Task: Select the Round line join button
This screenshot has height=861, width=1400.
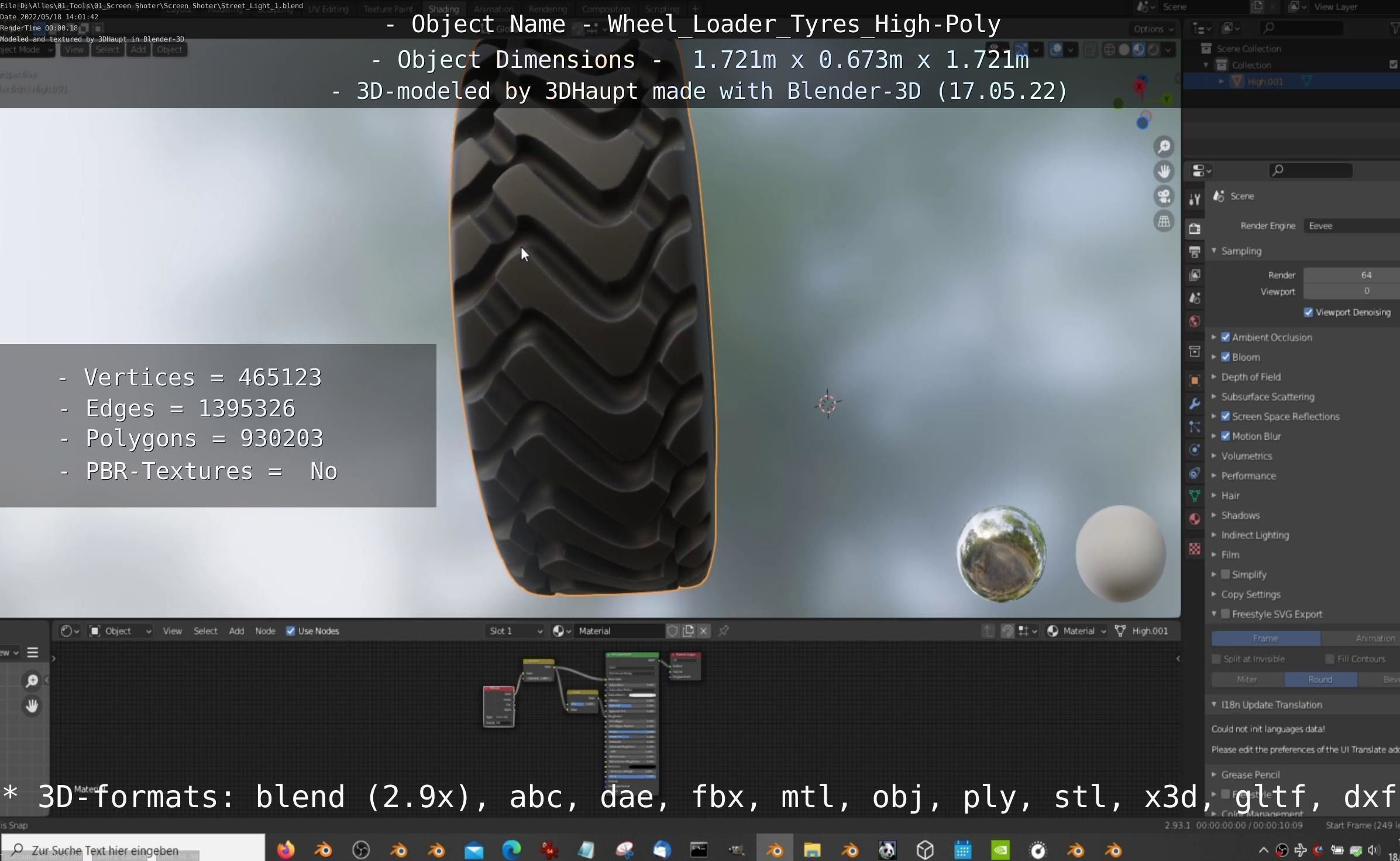Action: 1320,679
